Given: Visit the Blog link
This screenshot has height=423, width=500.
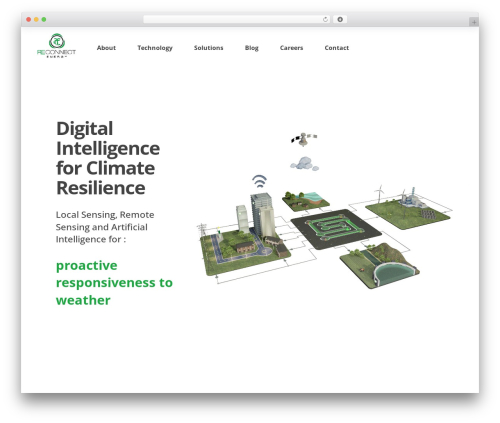Looking at the screenshot, I should tap(252, 48).
